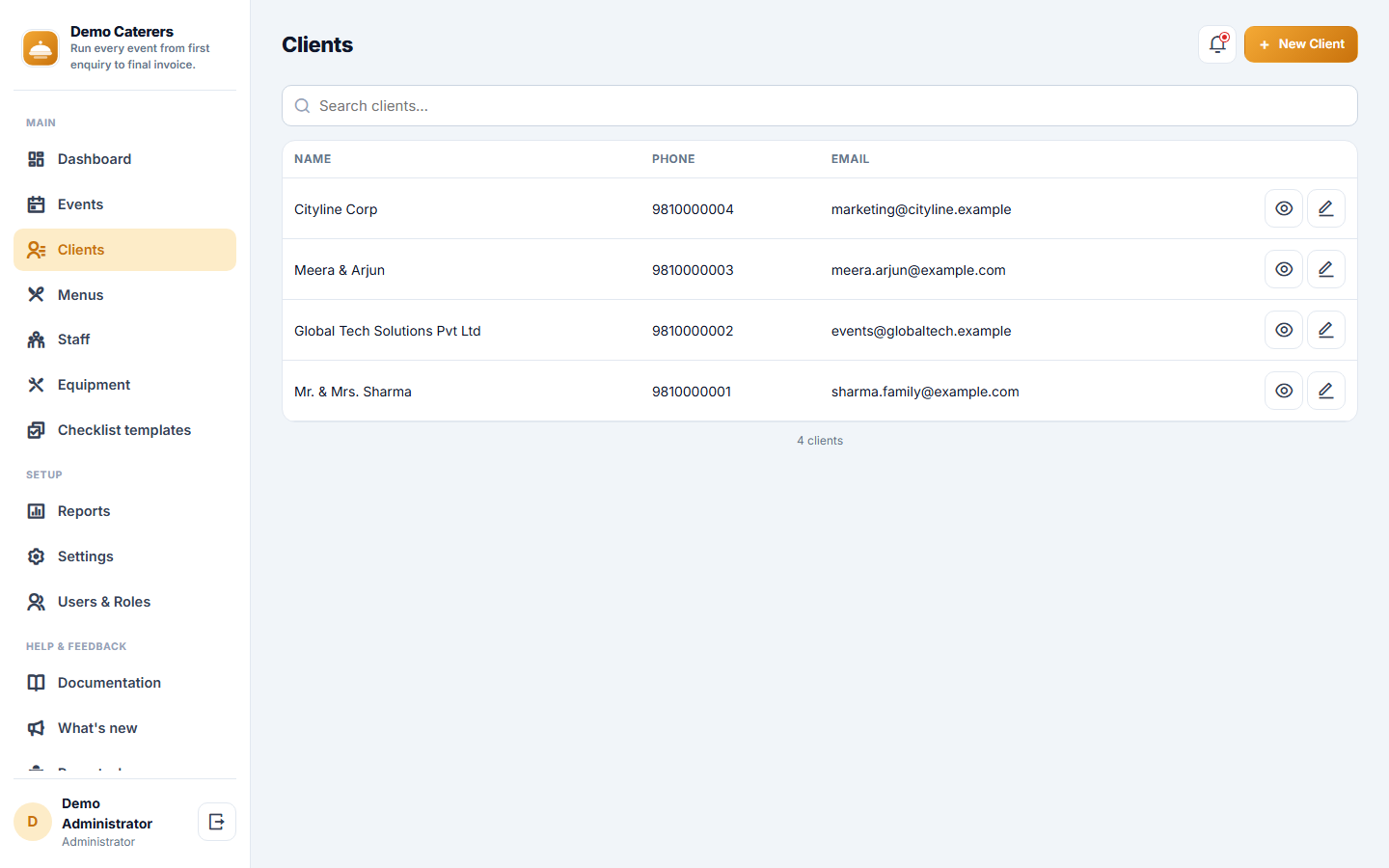Open Settings in the sidebar

click(124, 556)
